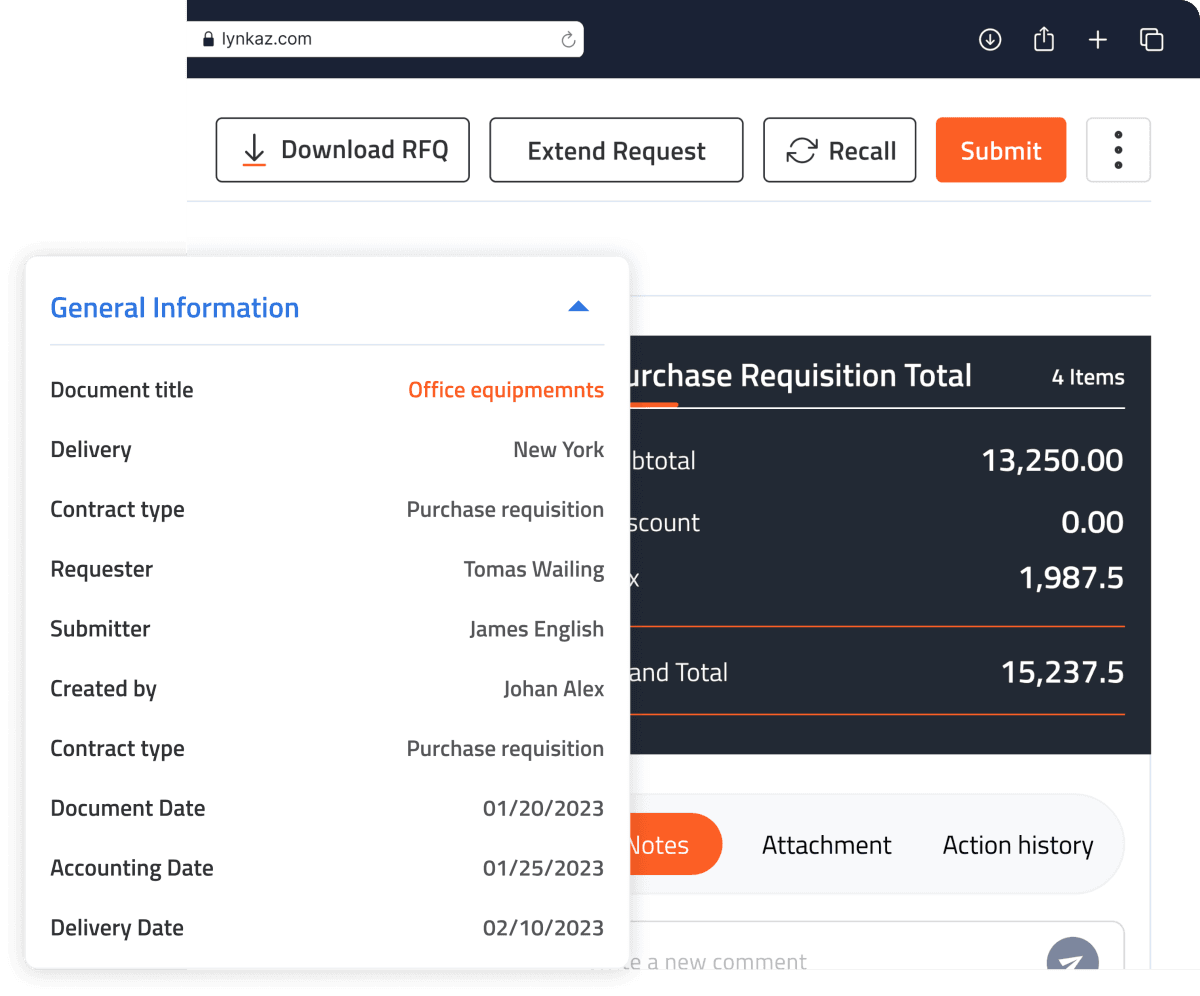Click the grand total 15,237.5
Viewport: 1200px width, 996px height.
(1062, 672)
